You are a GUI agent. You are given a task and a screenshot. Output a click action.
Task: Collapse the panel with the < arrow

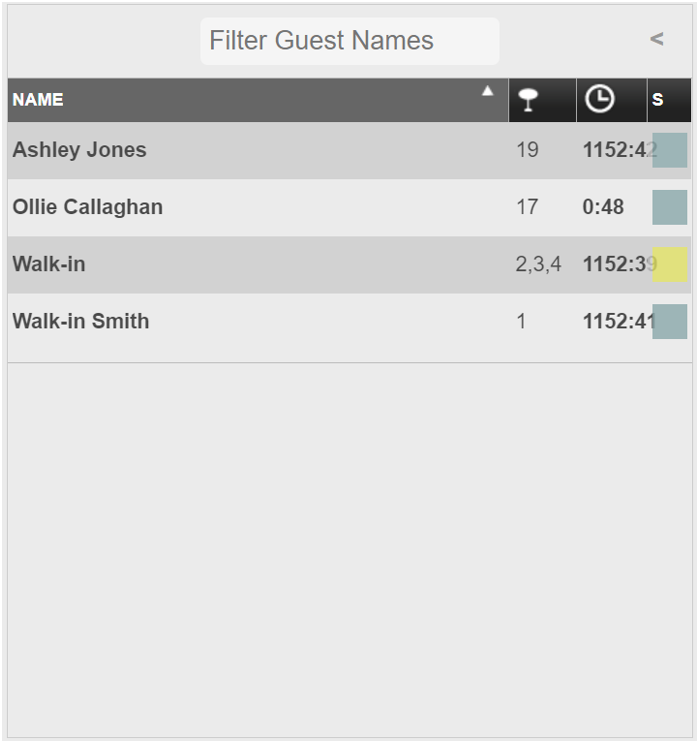click(656, 39)
